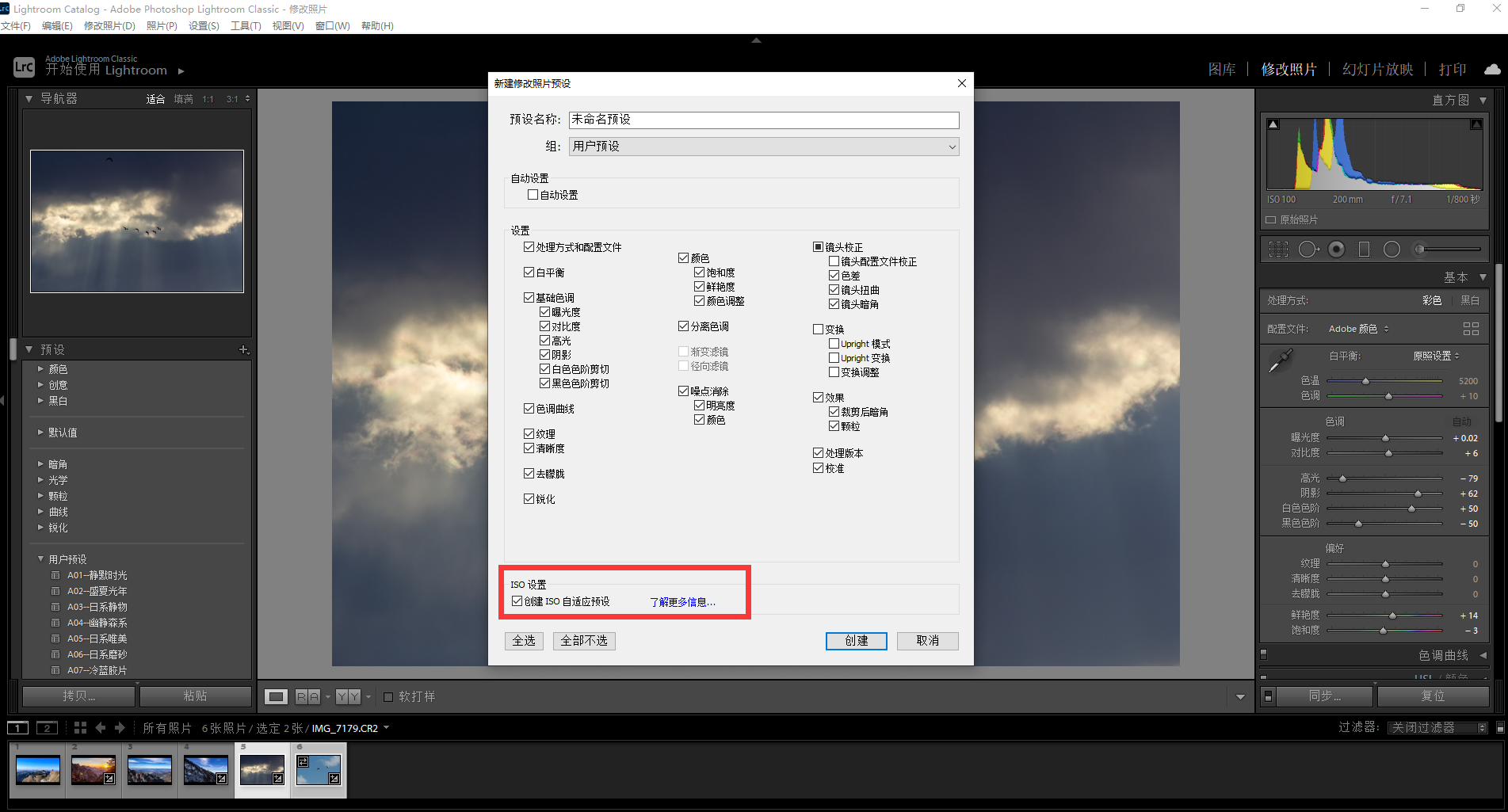Open the 配置文件 Adobe 颜色 dropdown

coord(1358,329)
